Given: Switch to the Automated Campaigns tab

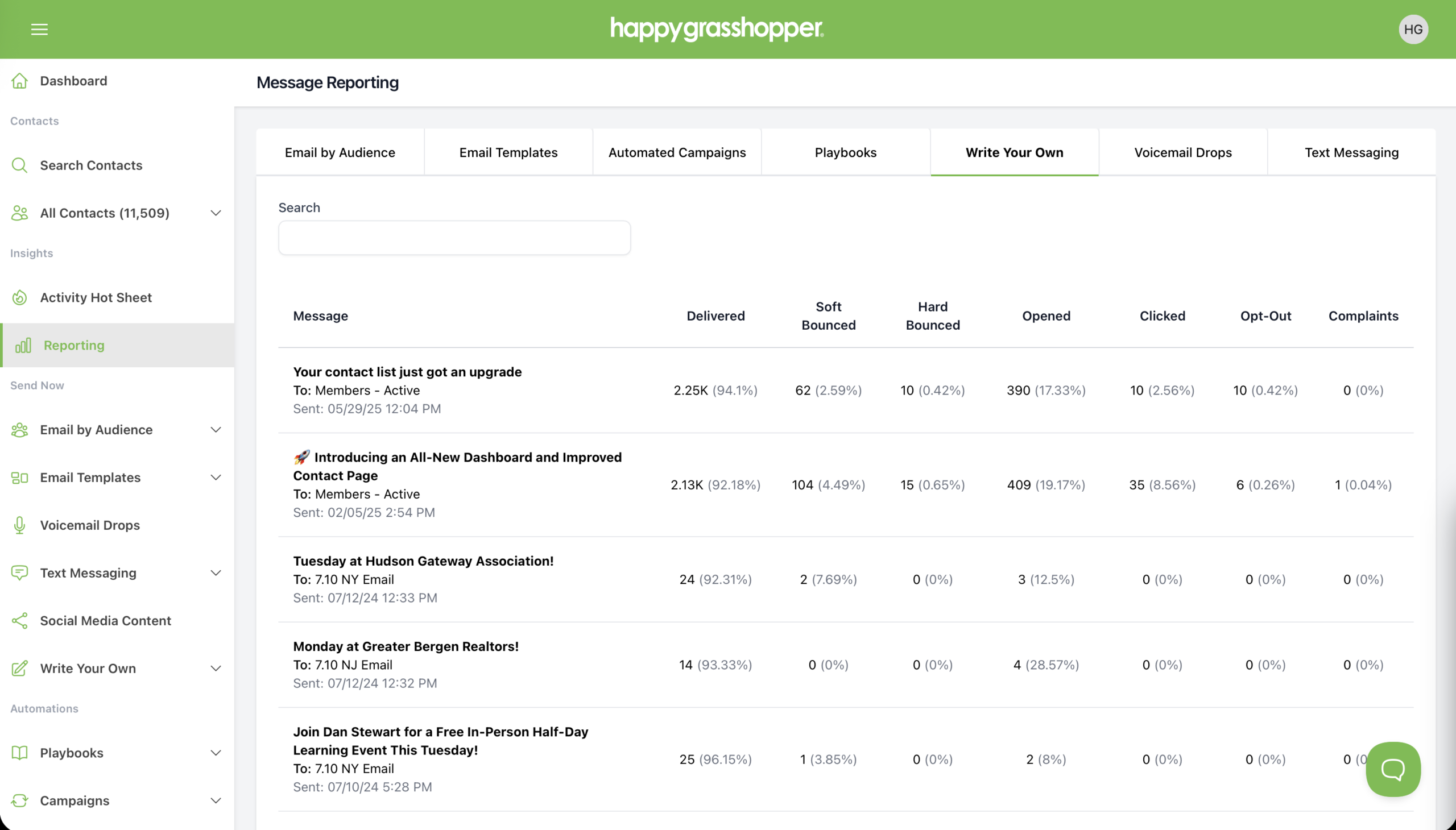Looking at the screenshot, I should pyautogui.click(x=677, y=152).
